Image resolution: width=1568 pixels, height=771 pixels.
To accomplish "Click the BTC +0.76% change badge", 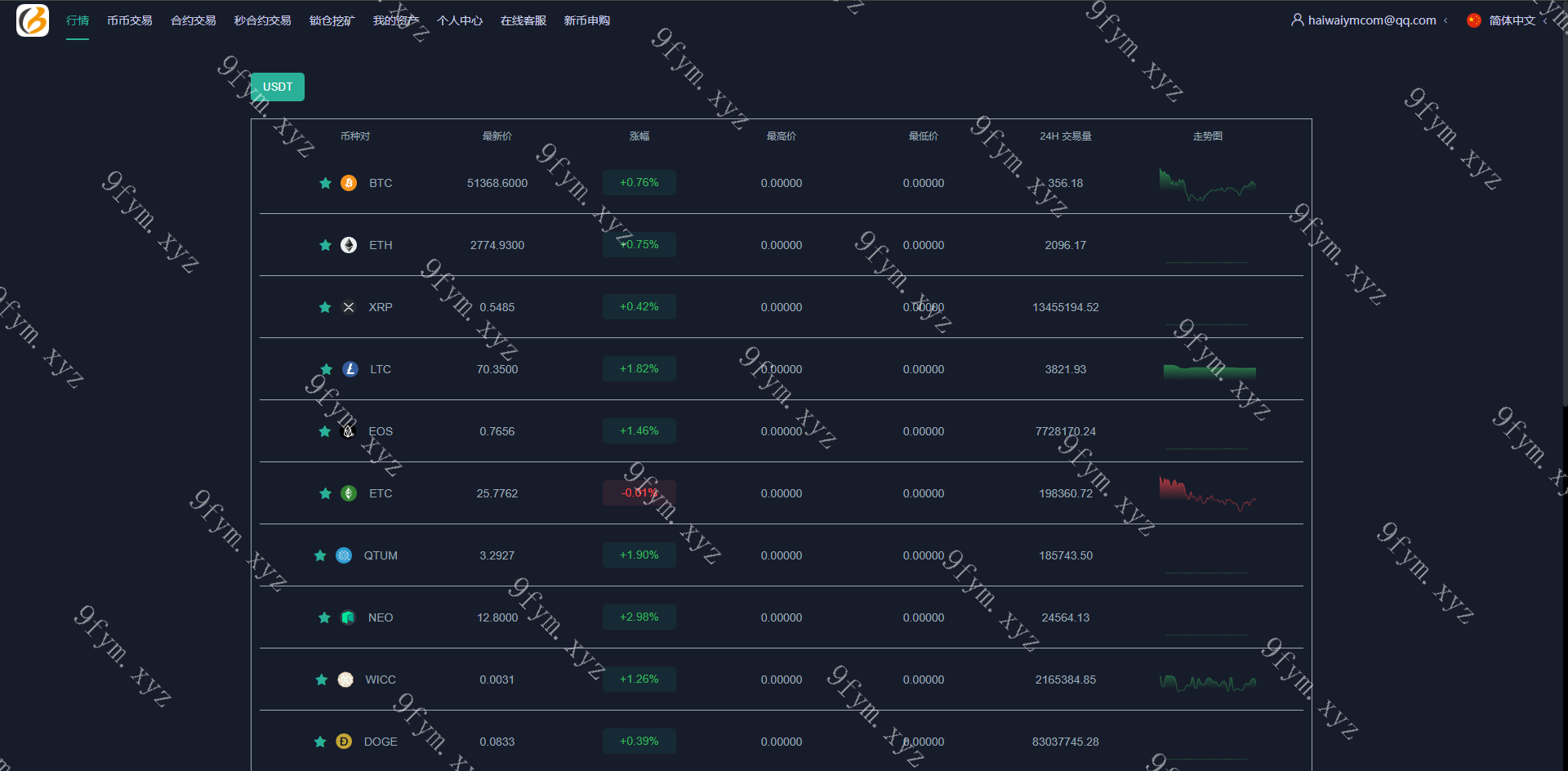I will [639, 182].
